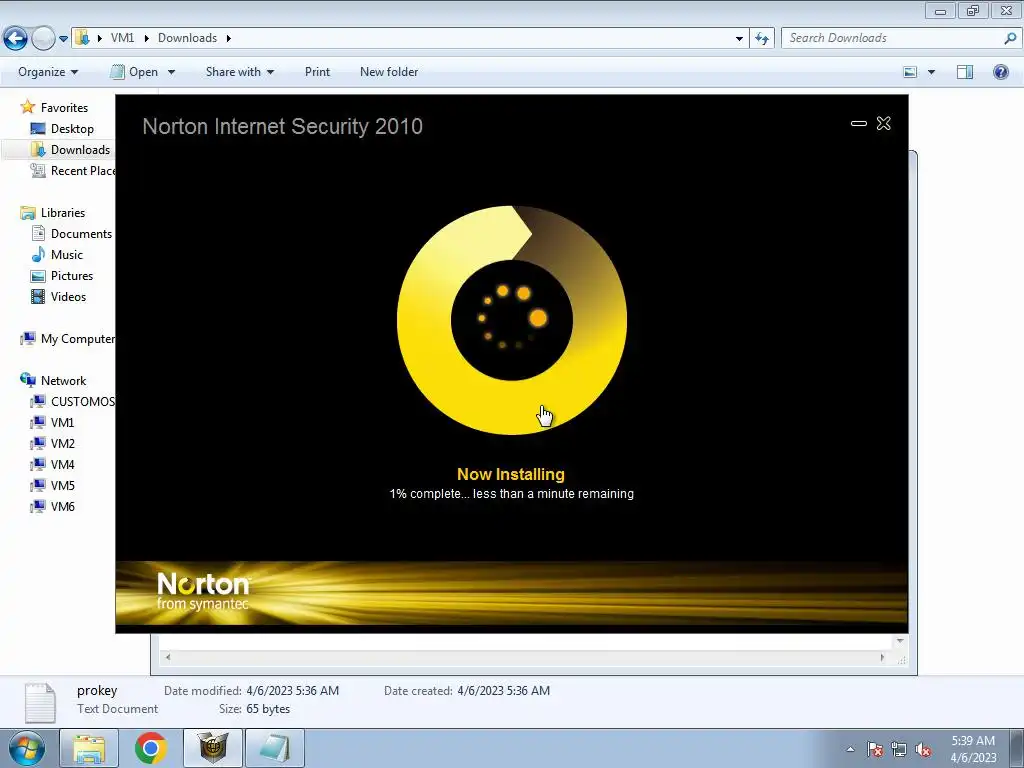Click the horizontal scrollbar left arrow

tap(168, 657)
